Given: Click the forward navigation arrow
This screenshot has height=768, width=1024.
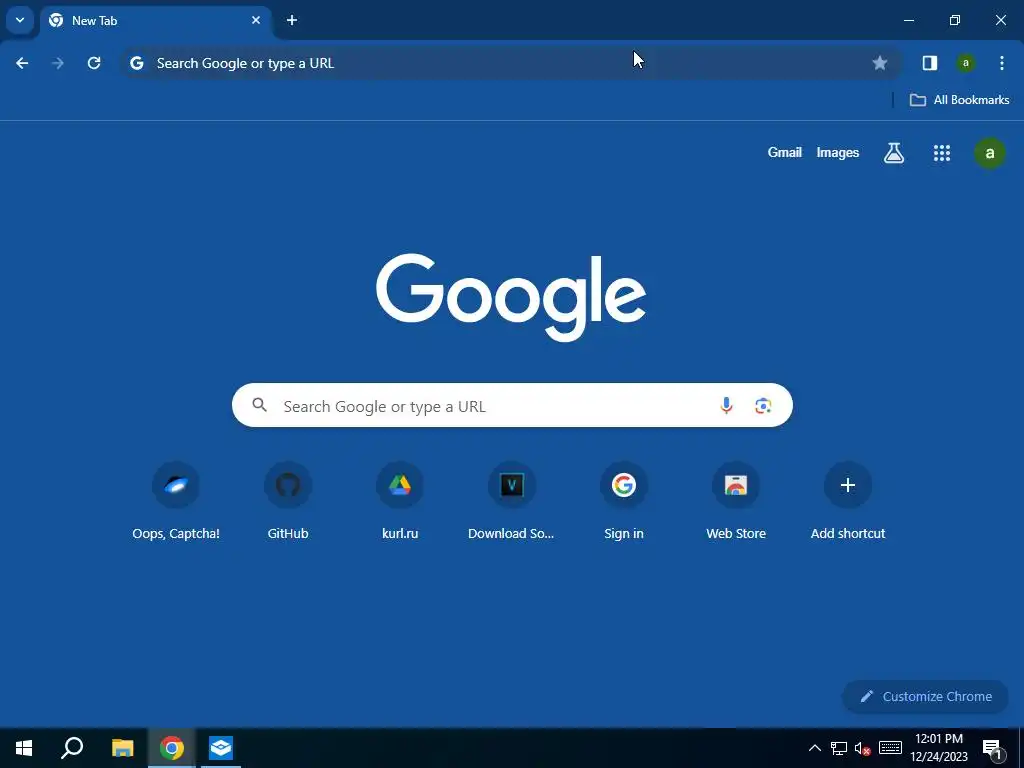Looking at the screenshot, I should click(x=58, y=63).
